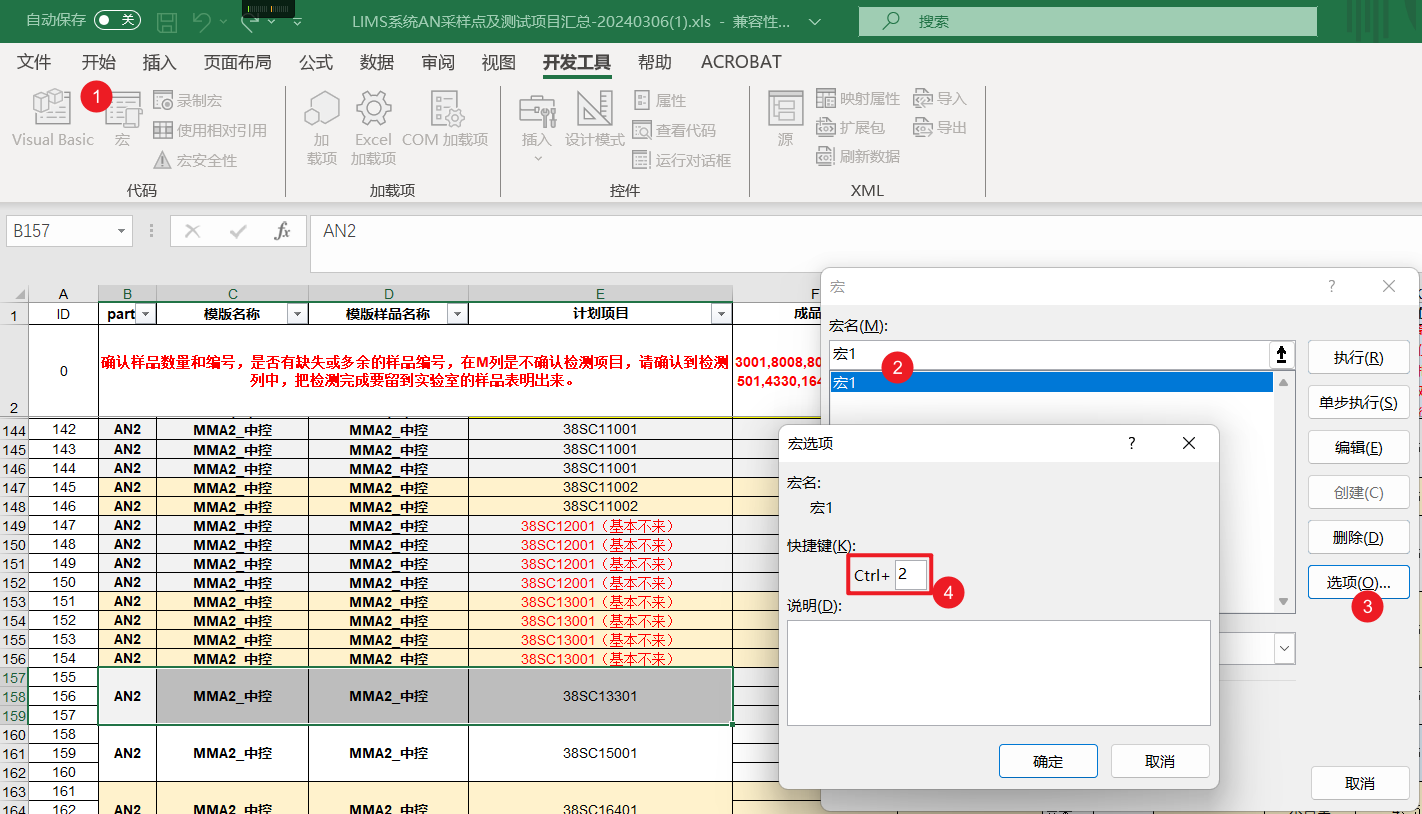Image resolution: width=1422 pixels, height=814 pixels.
Task: Toggle 设计模式 design mode icon
Action: tap(594, 118)
